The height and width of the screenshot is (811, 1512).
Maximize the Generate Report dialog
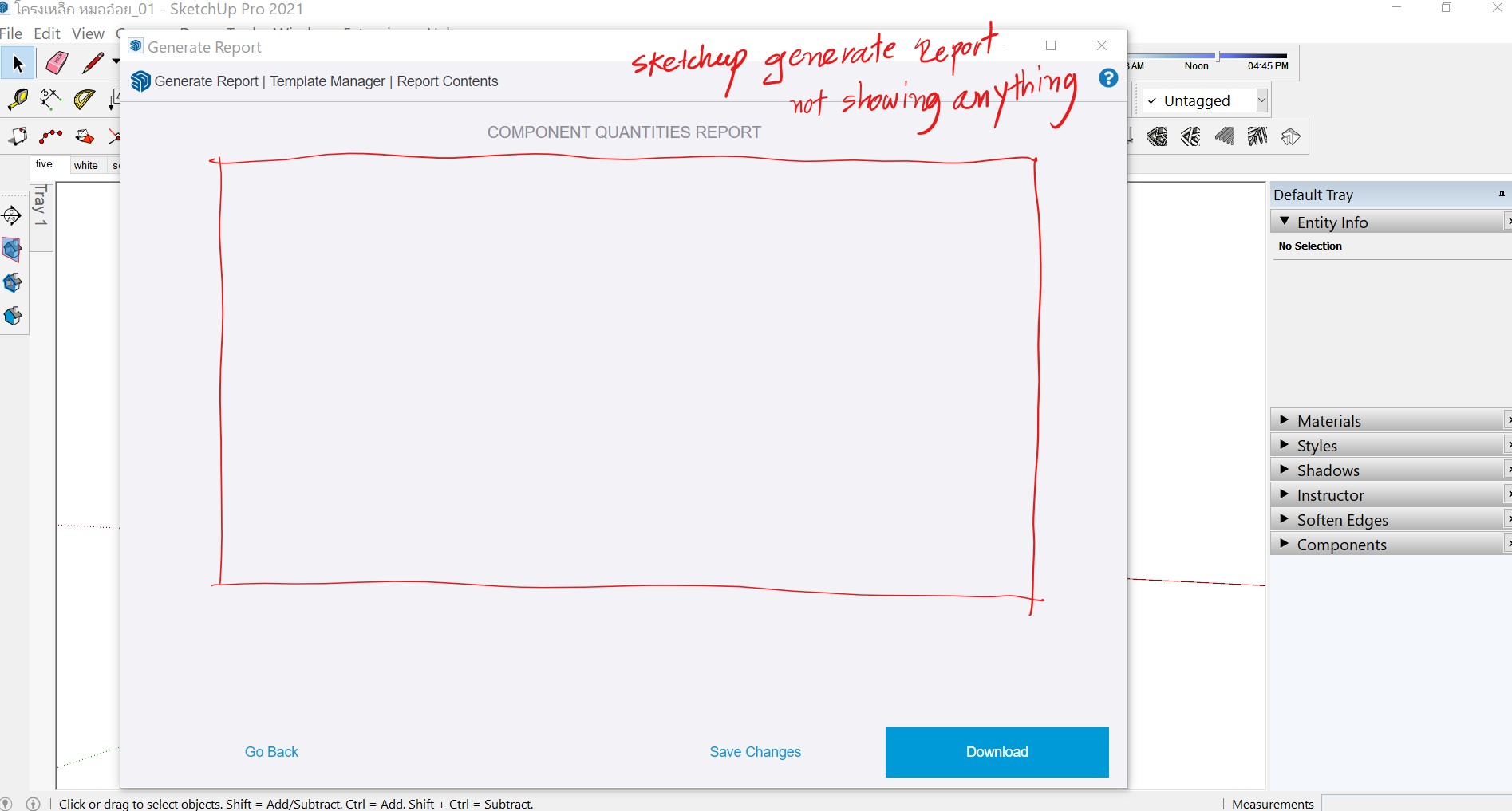pos(1051,45)
